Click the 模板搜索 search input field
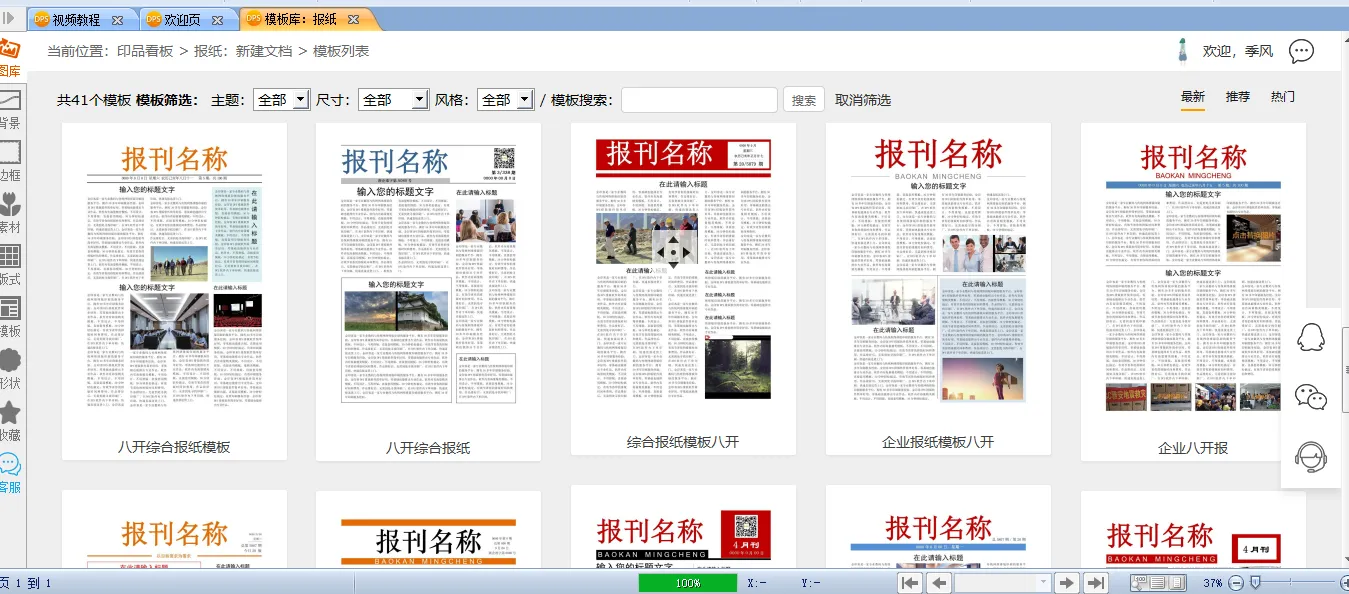The height and width of the screenshot is (594, 1349). pos(699,100)
